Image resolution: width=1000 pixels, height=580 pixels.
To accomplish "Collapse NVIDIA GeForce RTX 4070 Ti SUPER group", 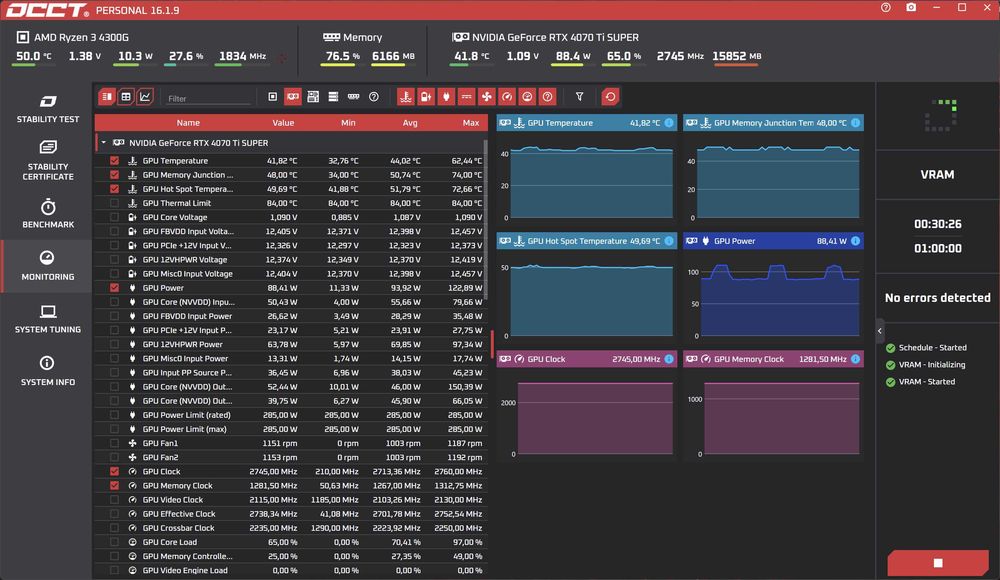I will point(103,143).
